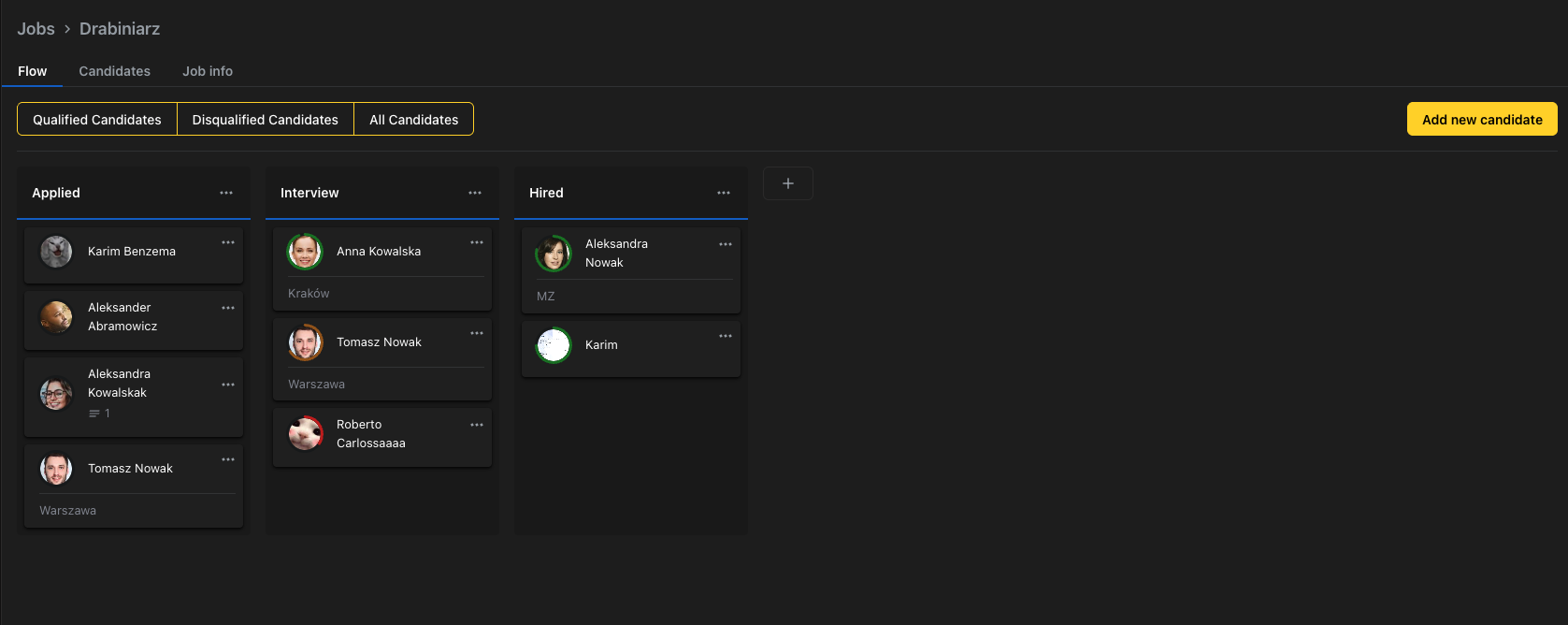1568x625 pixels.
Task: Add a new stage column with plus
Action: tap(788, 183)
